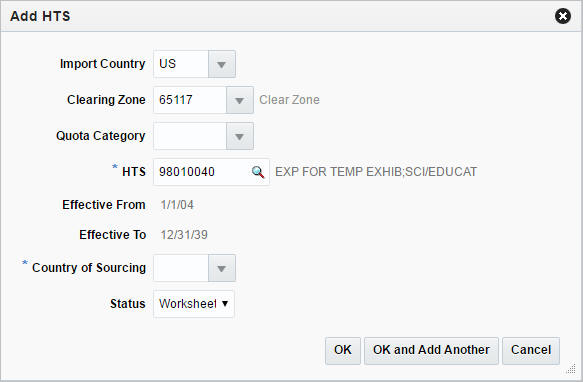Click the empty Country of Sourcing field

[181, 268]
